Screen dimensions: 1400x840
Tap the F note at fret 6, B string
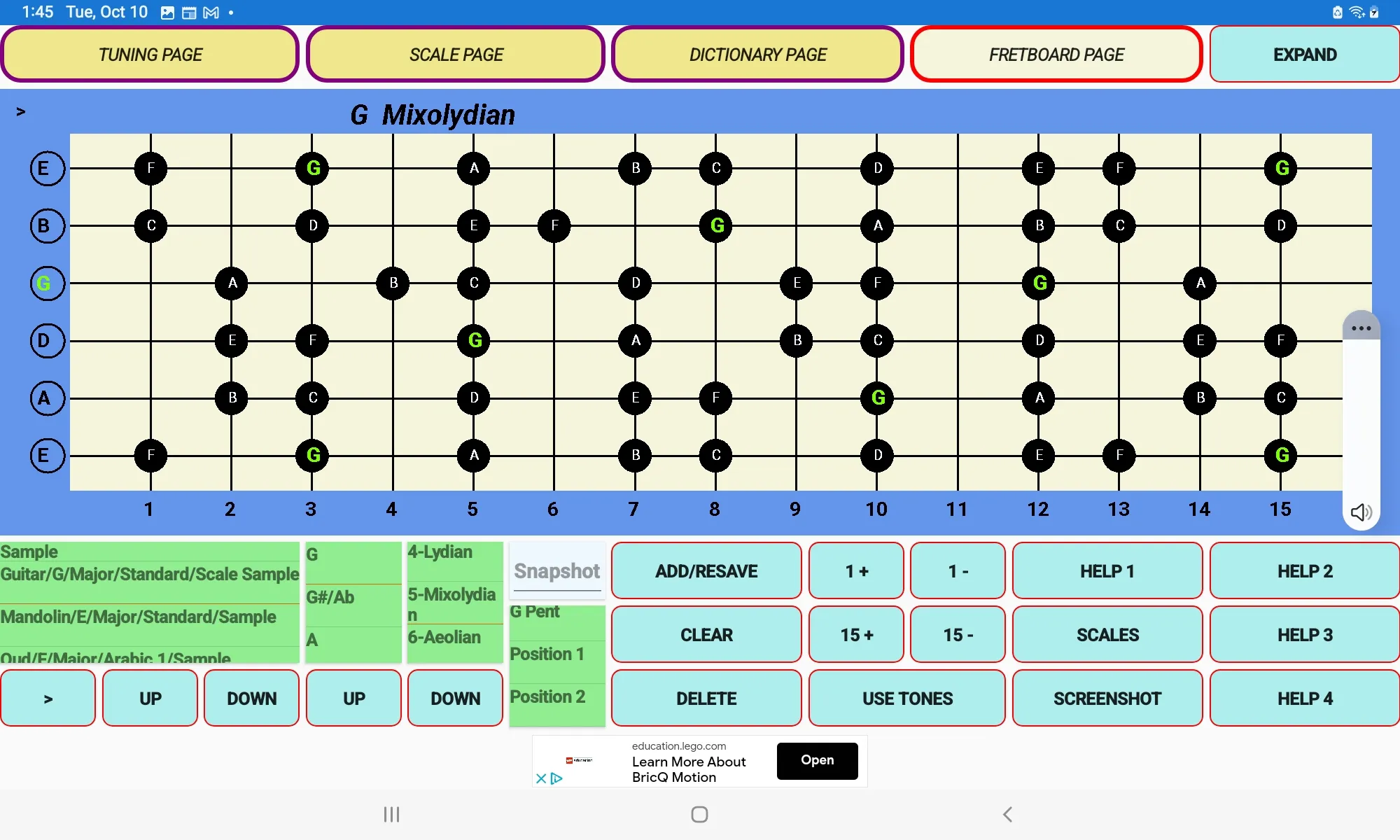pyautogui.click(x=554, y=225)
